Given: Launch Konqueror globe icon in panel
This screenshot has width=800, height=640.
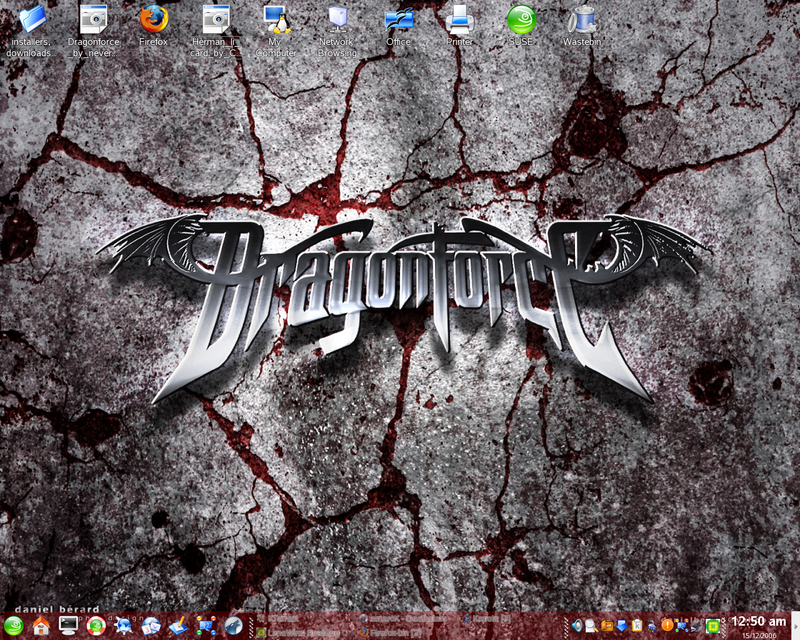Looking at the screenshot, I should 123,625.
